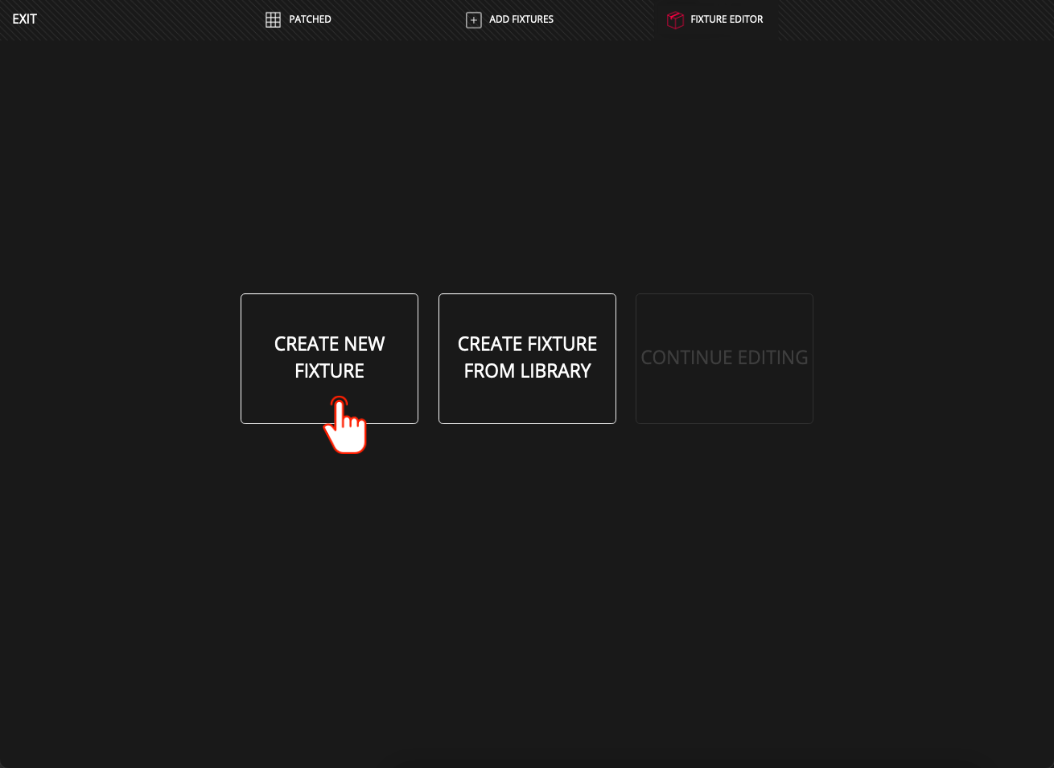Click the Patched grid icon
1054x768 pixels.
[x=273, y=19]
